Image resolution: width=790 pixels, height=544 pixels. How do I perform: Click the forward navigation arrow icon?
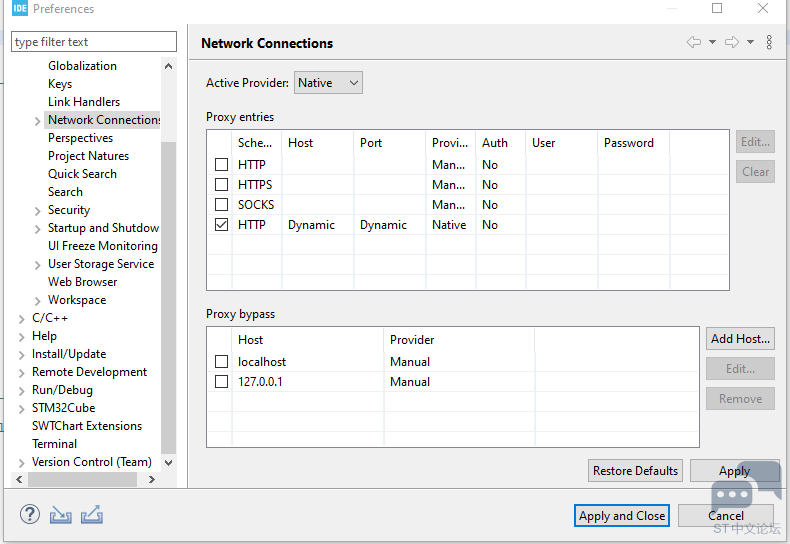(x=731, y=42)
